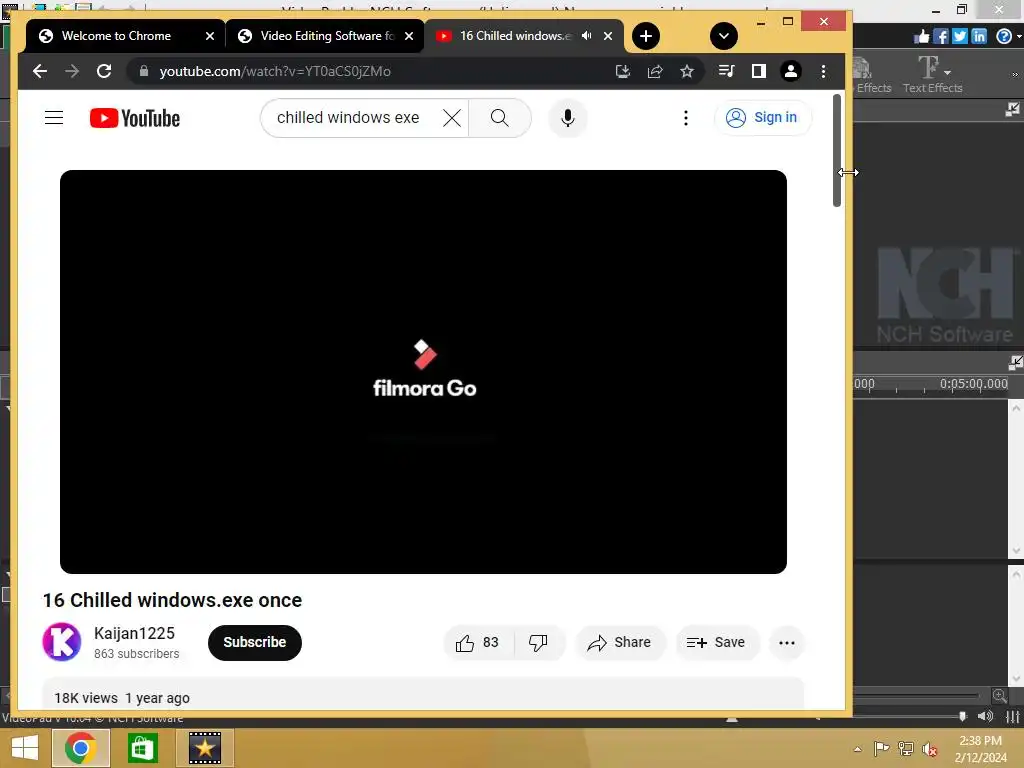
Task: Show hidden tray icons arrow
Action: (x=857, y=749)
